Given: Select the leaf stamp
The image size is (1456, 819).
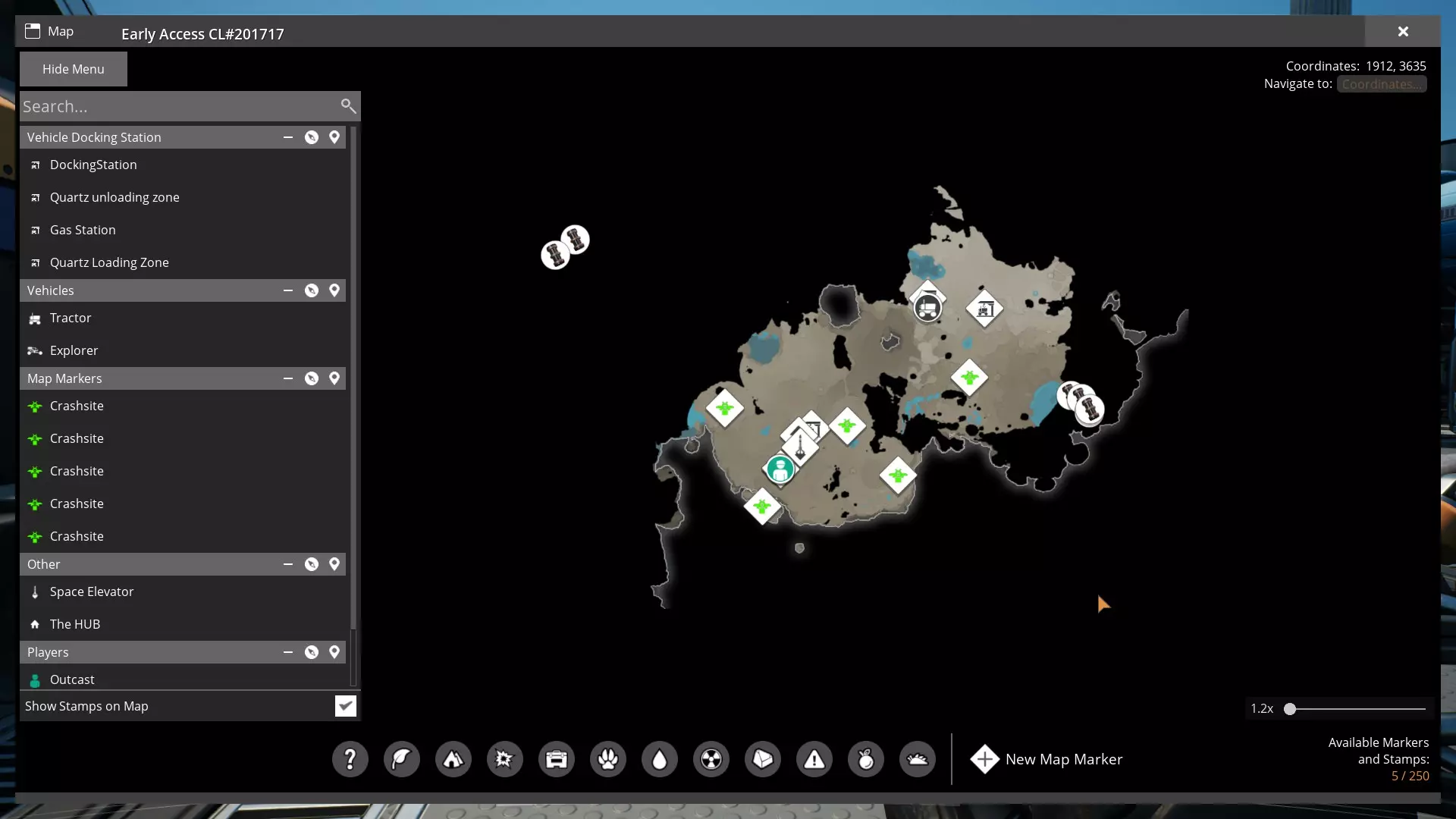Looking at the screenshot, I should [401, 759].
